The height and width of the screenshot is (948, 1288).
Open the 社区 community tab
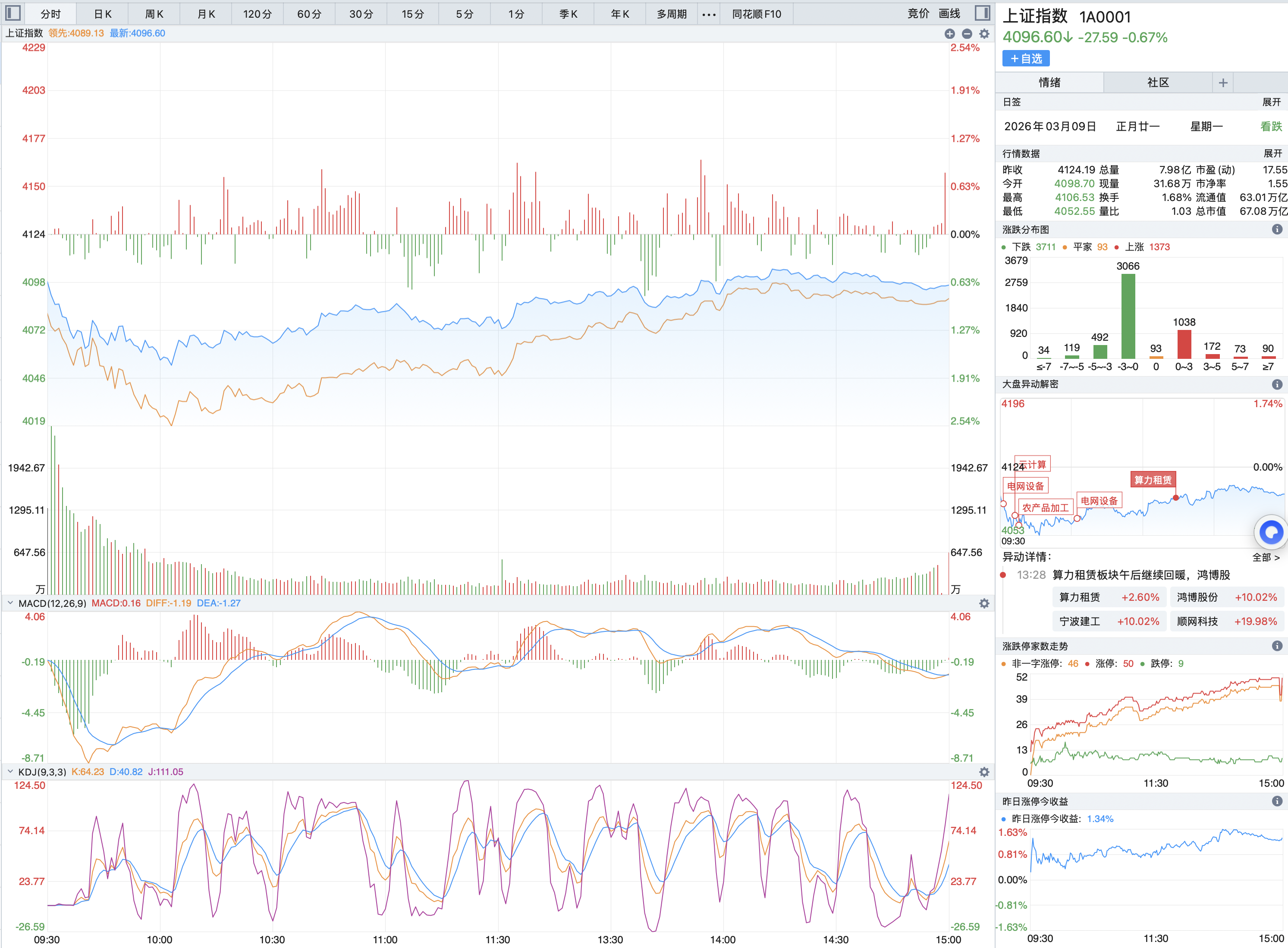(1158, 83)
